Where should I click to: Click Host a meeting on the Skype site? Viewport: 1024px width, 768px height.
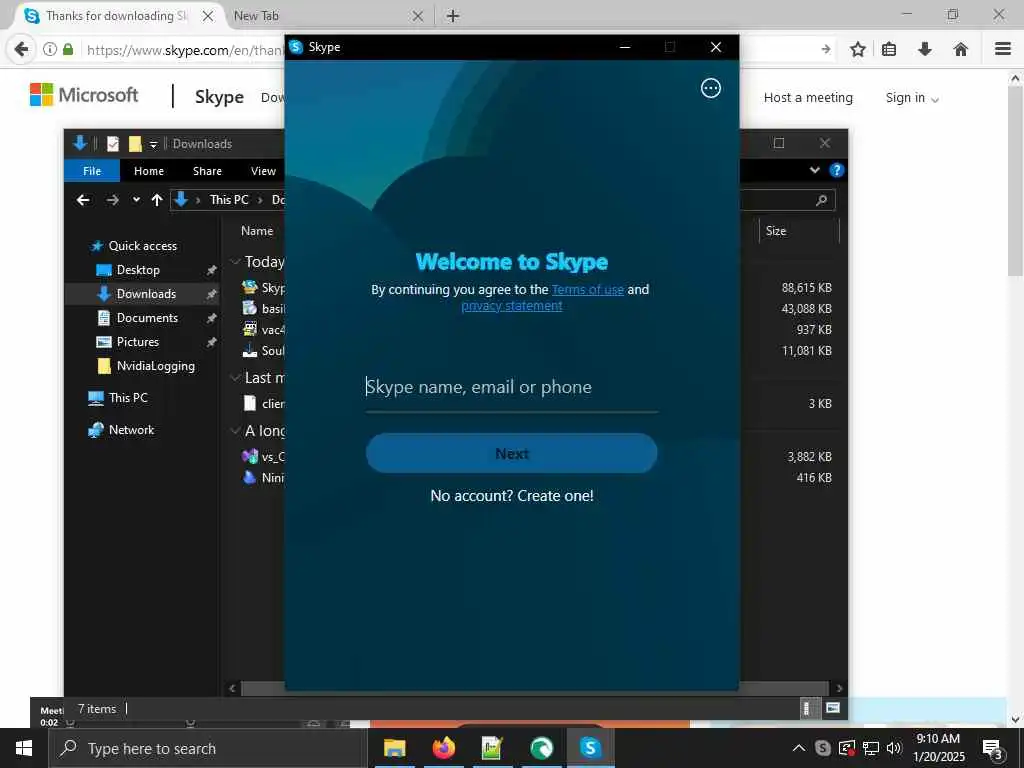pyautogui.click(x=808, y=97)
